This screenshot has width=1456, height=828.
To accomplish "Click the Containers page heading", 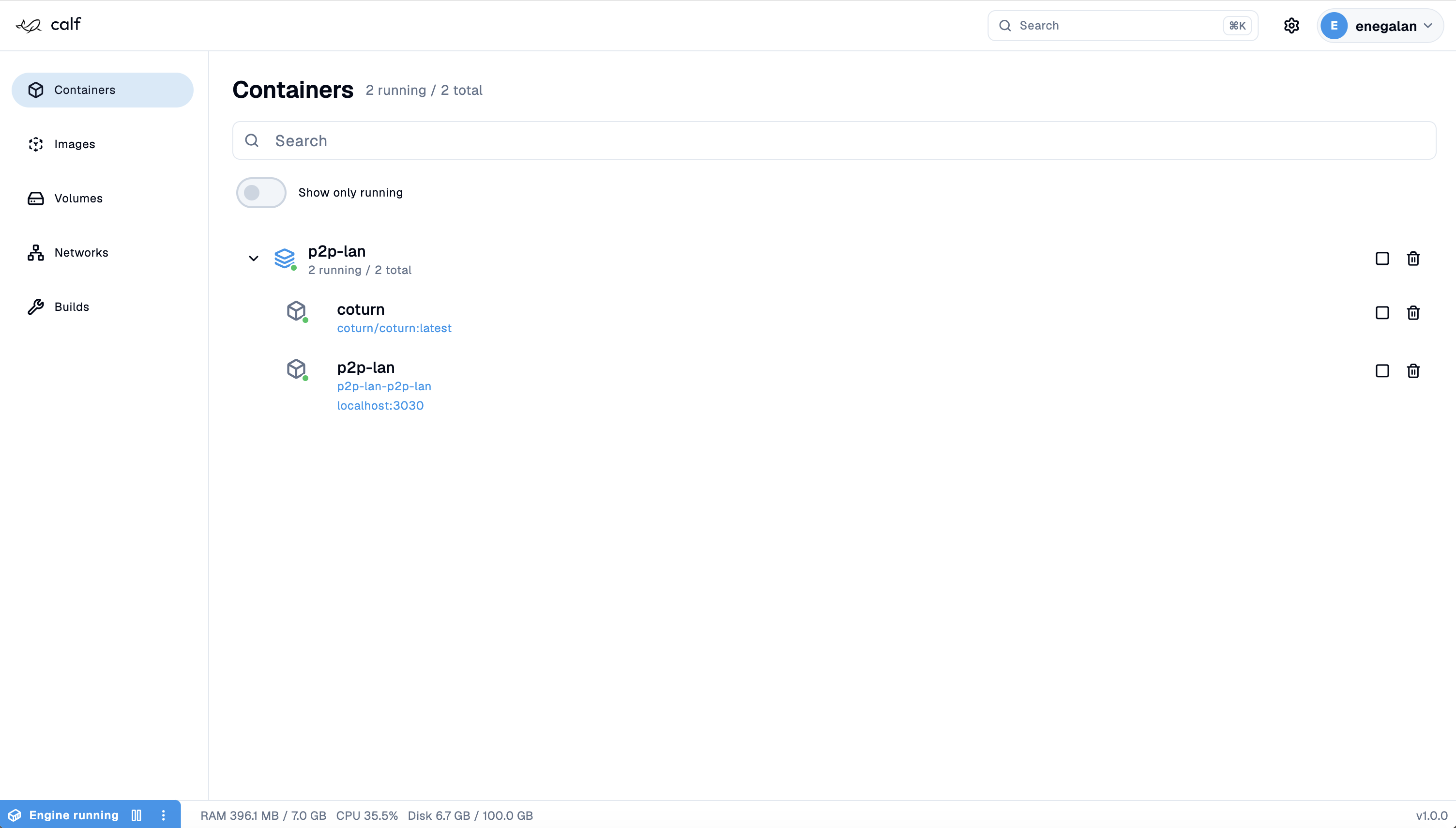I will click(293, 90).
